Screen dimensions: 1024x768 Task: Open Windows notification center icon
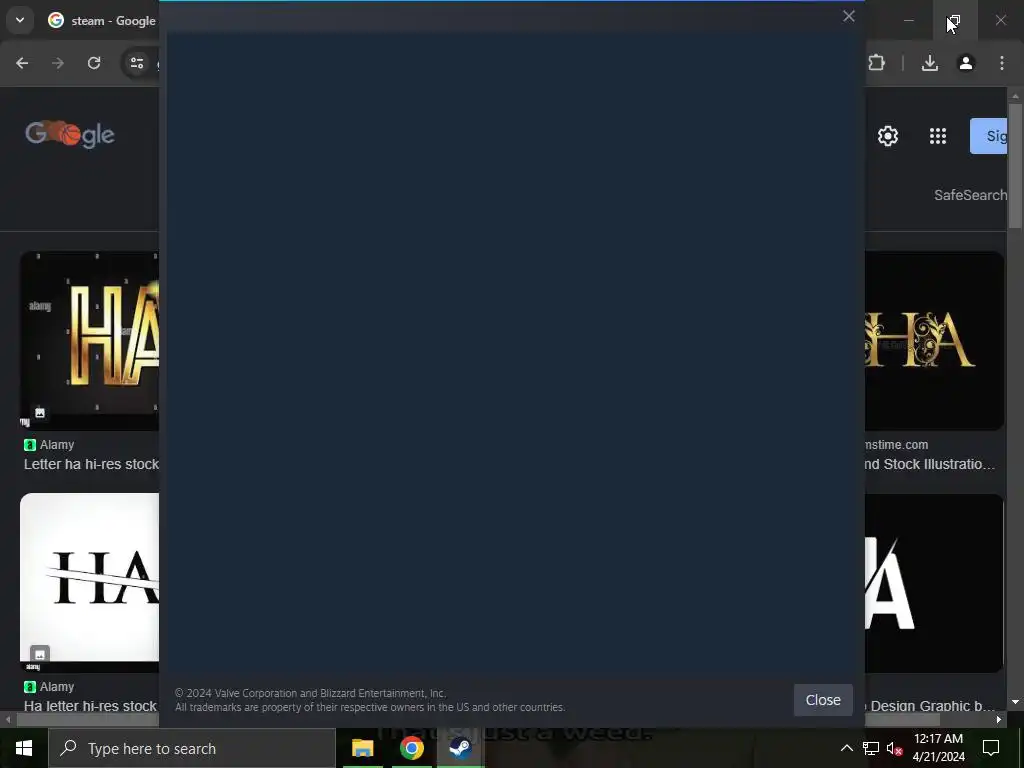pos(991,748)
